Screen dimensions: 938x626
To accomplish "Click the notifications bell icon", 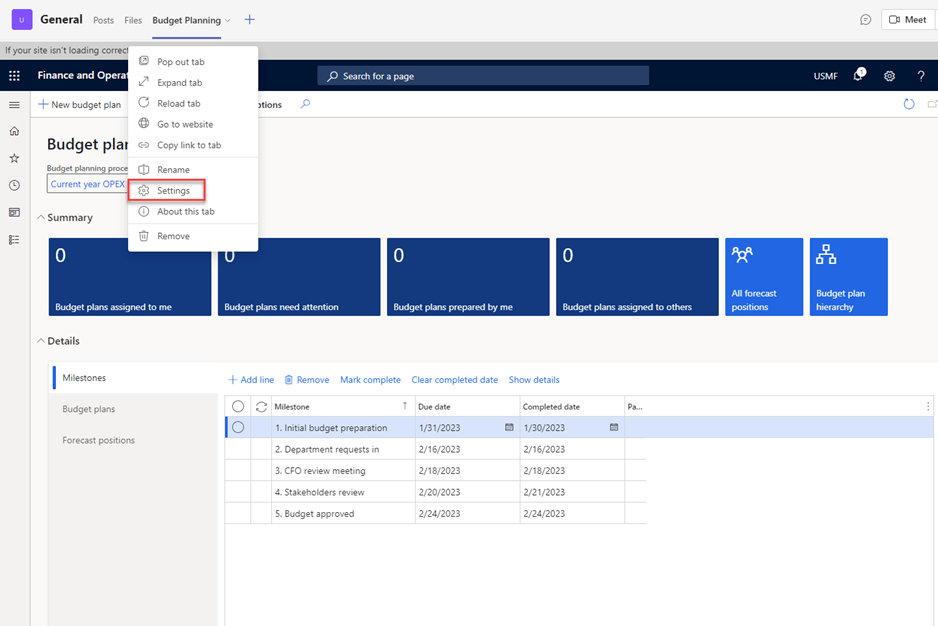I will pos(858,76).
